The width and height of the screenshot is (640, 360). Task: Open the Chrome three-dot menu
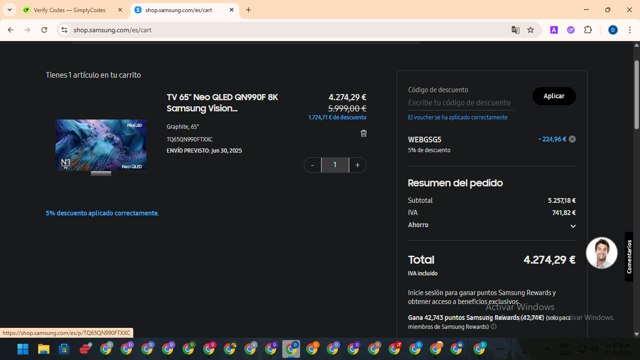(630, 30)
